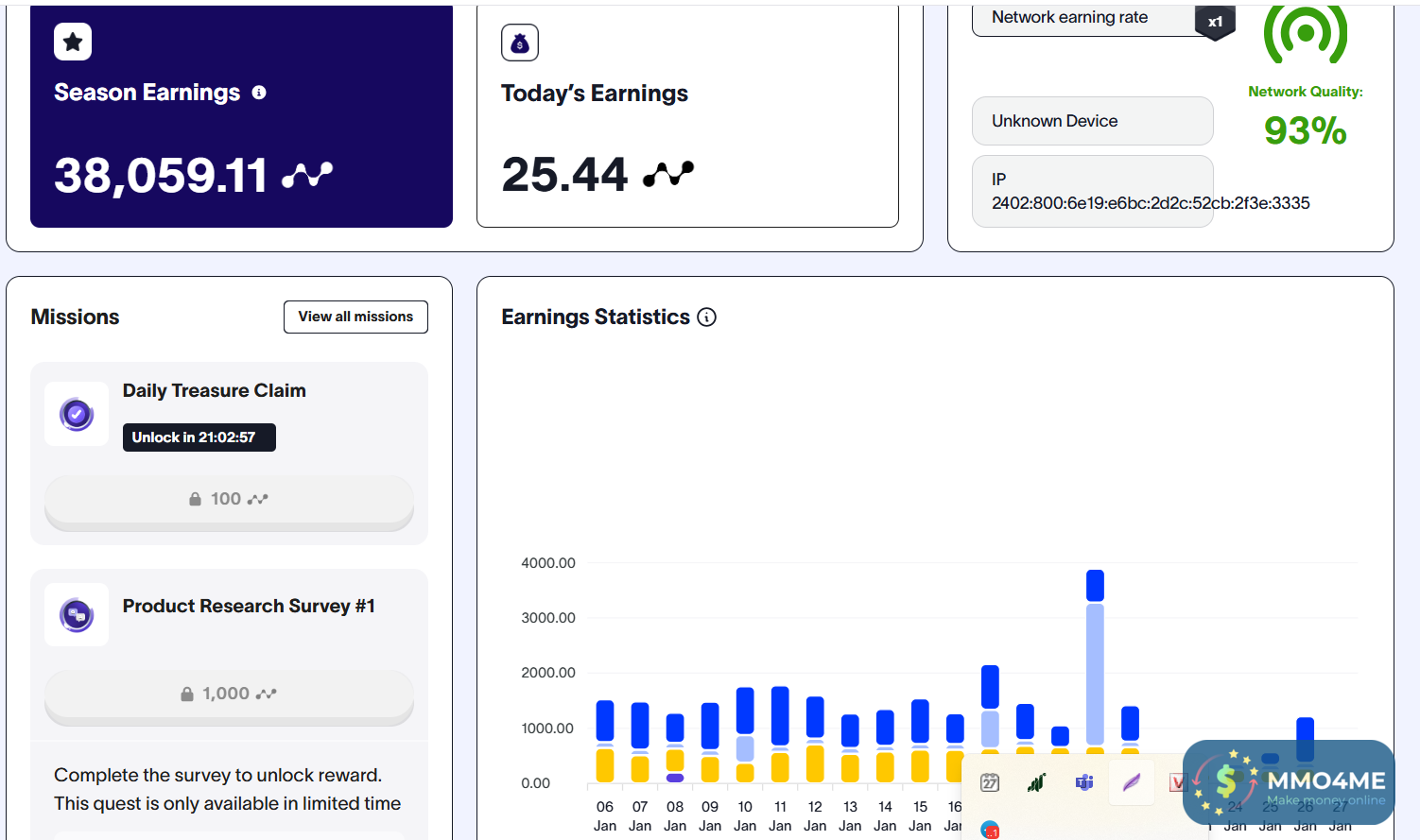Click the green network signal icon
The image size is (1420, 840).
pyautogui.click(x=1306, y=32)
